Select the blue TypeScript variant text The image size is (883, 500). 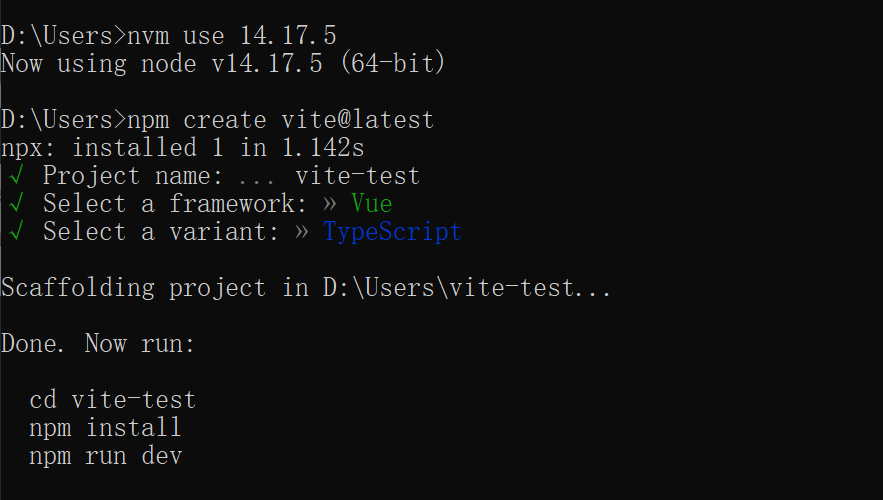tap(392, 233)
